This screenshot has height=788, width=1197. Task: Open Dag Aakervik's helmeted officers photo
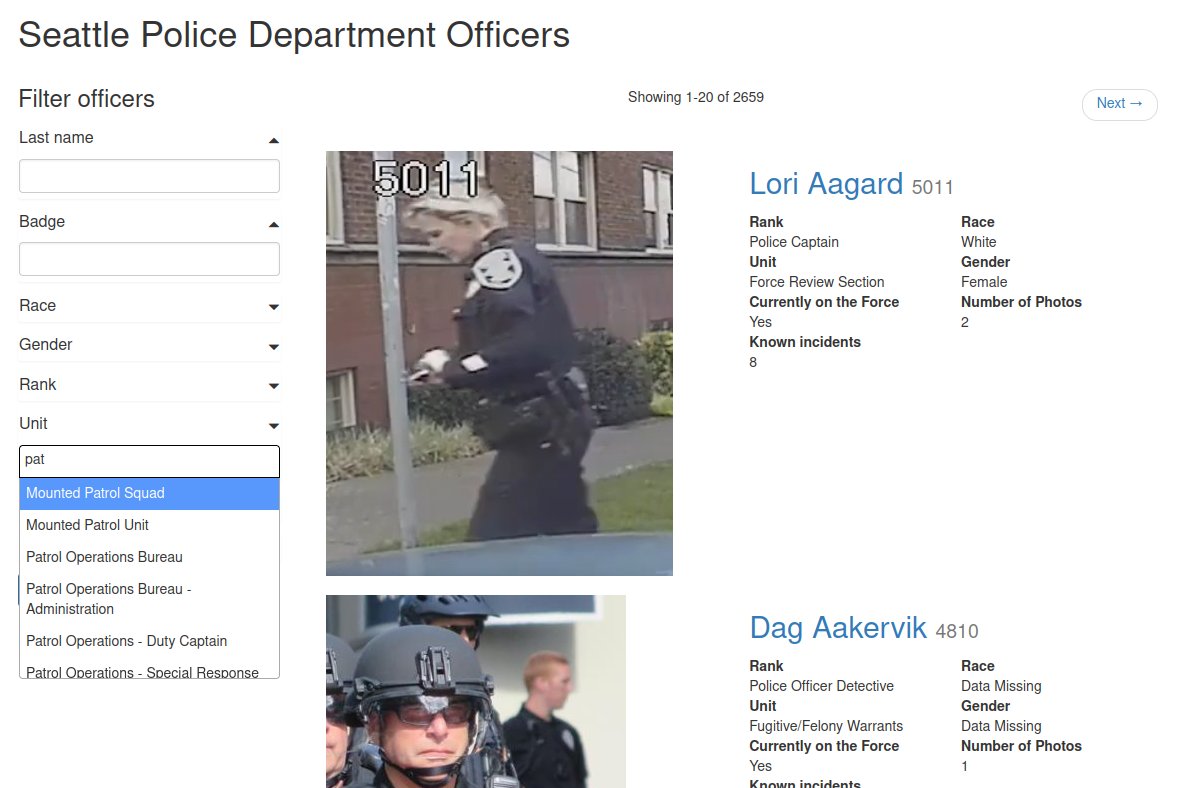tap(476, 692)
